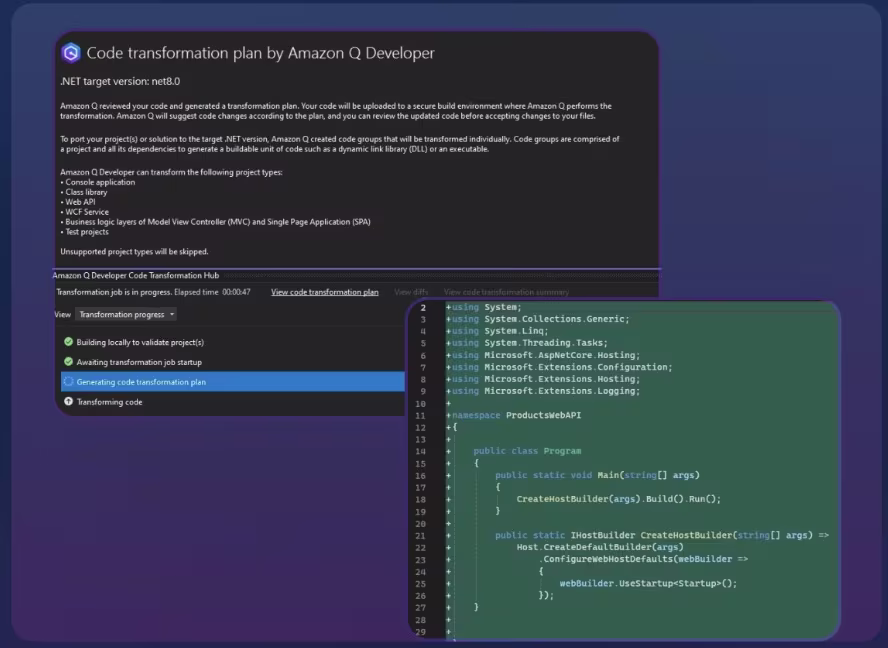Click the public class Program line

click(x=527, y=451)
